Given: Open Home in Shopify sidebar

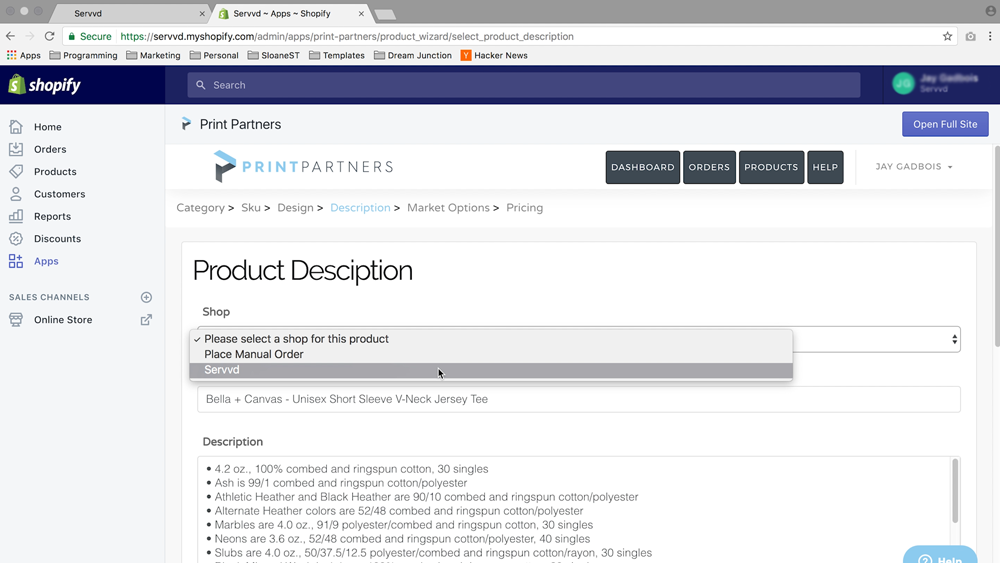Looking at the screenshot, I should 47,127.
